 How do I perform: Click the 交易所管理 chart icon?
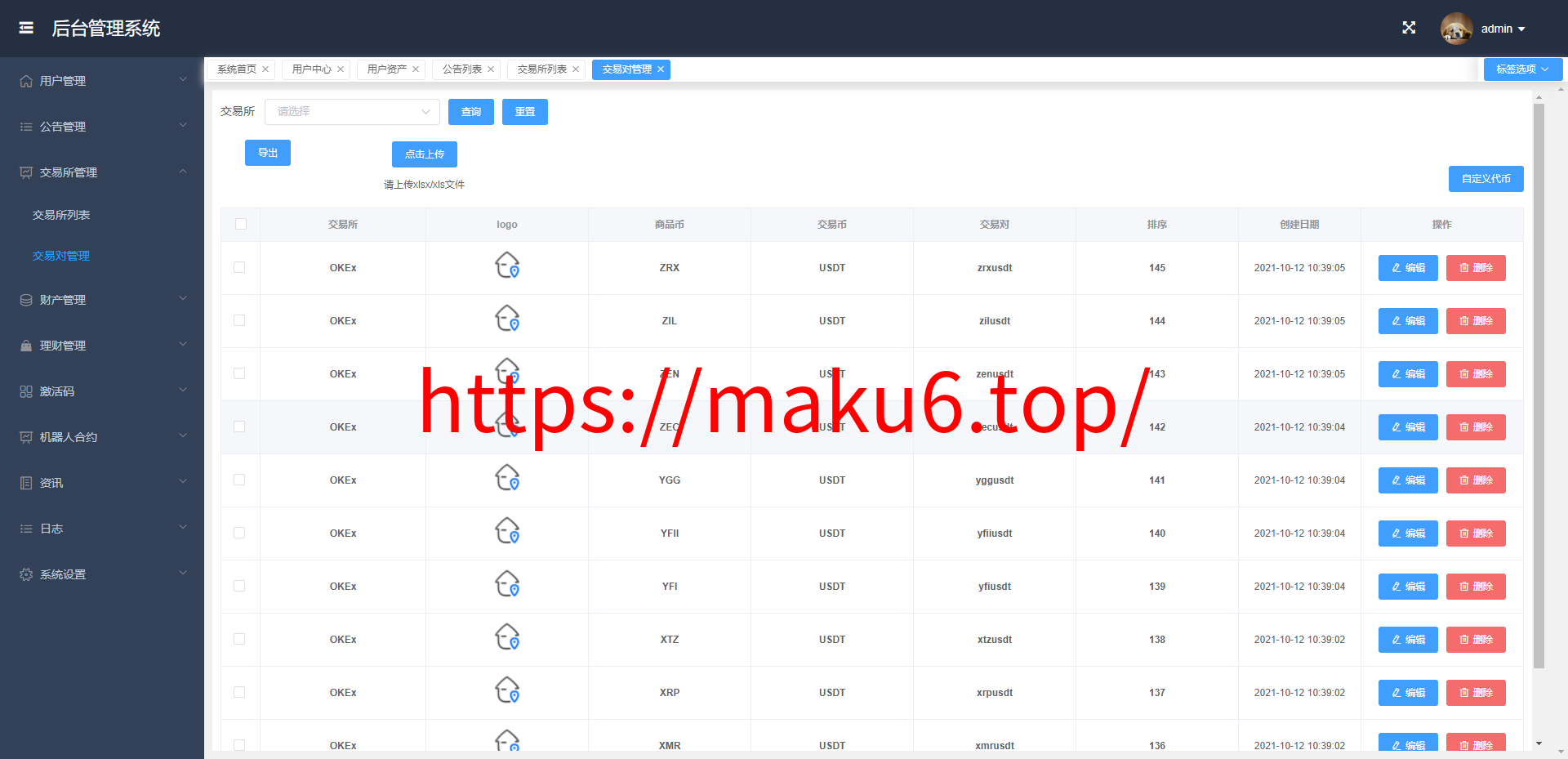26,172
